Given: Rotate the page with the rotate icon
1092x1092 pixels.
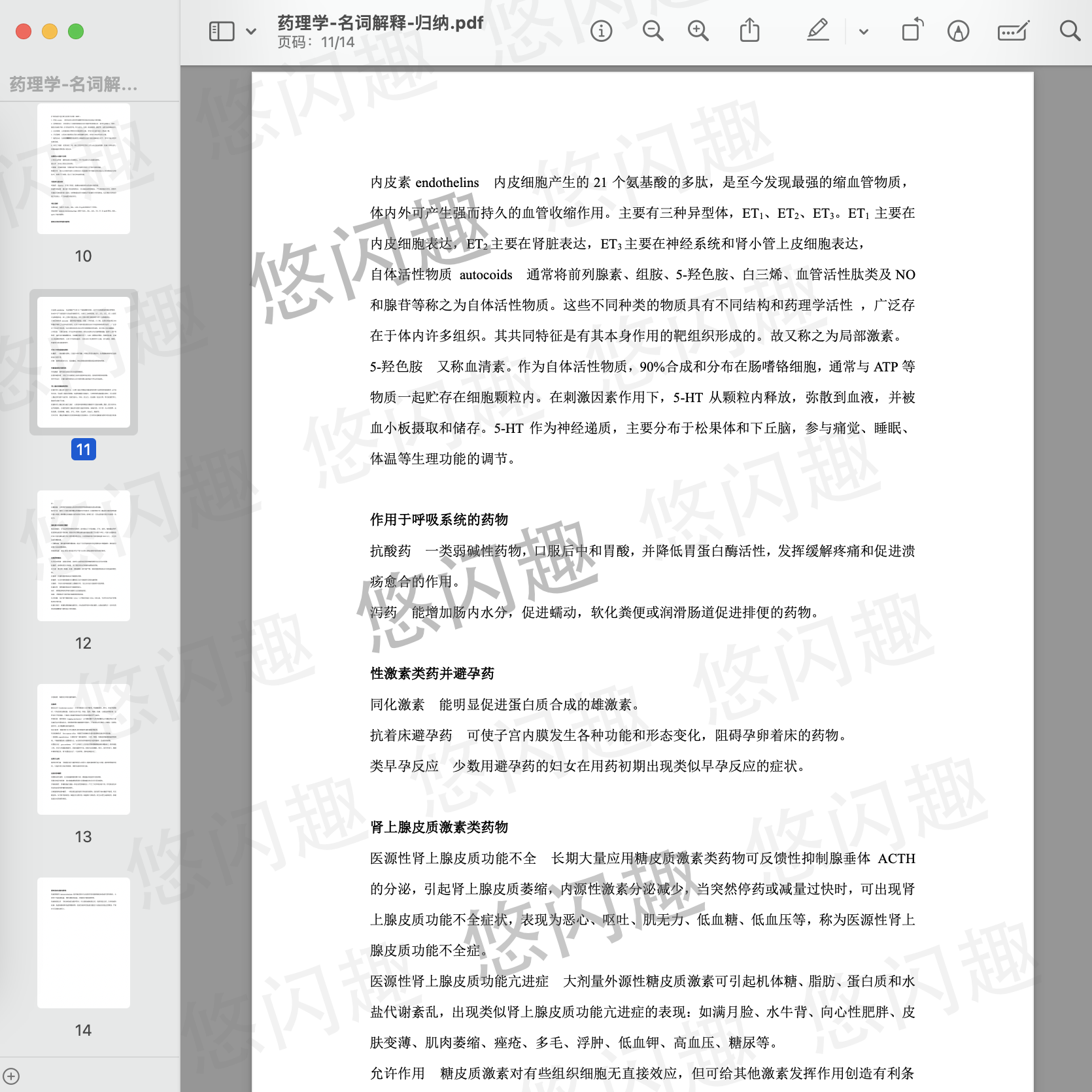Looking at the screenshot, I should coord(912,31).
